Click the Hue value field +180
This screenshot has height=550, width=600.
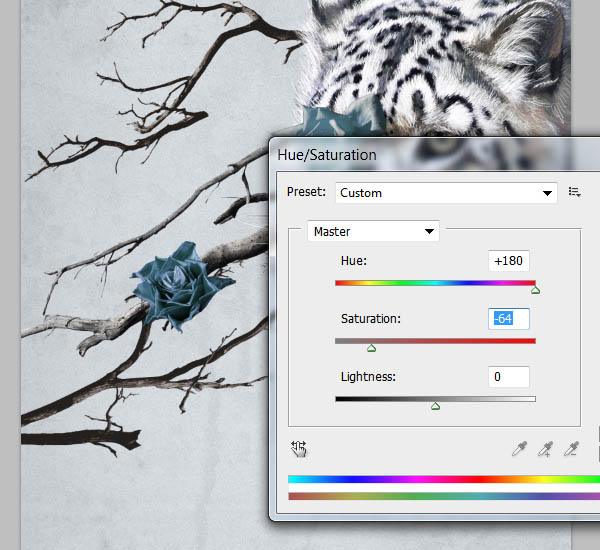[509, 261]
